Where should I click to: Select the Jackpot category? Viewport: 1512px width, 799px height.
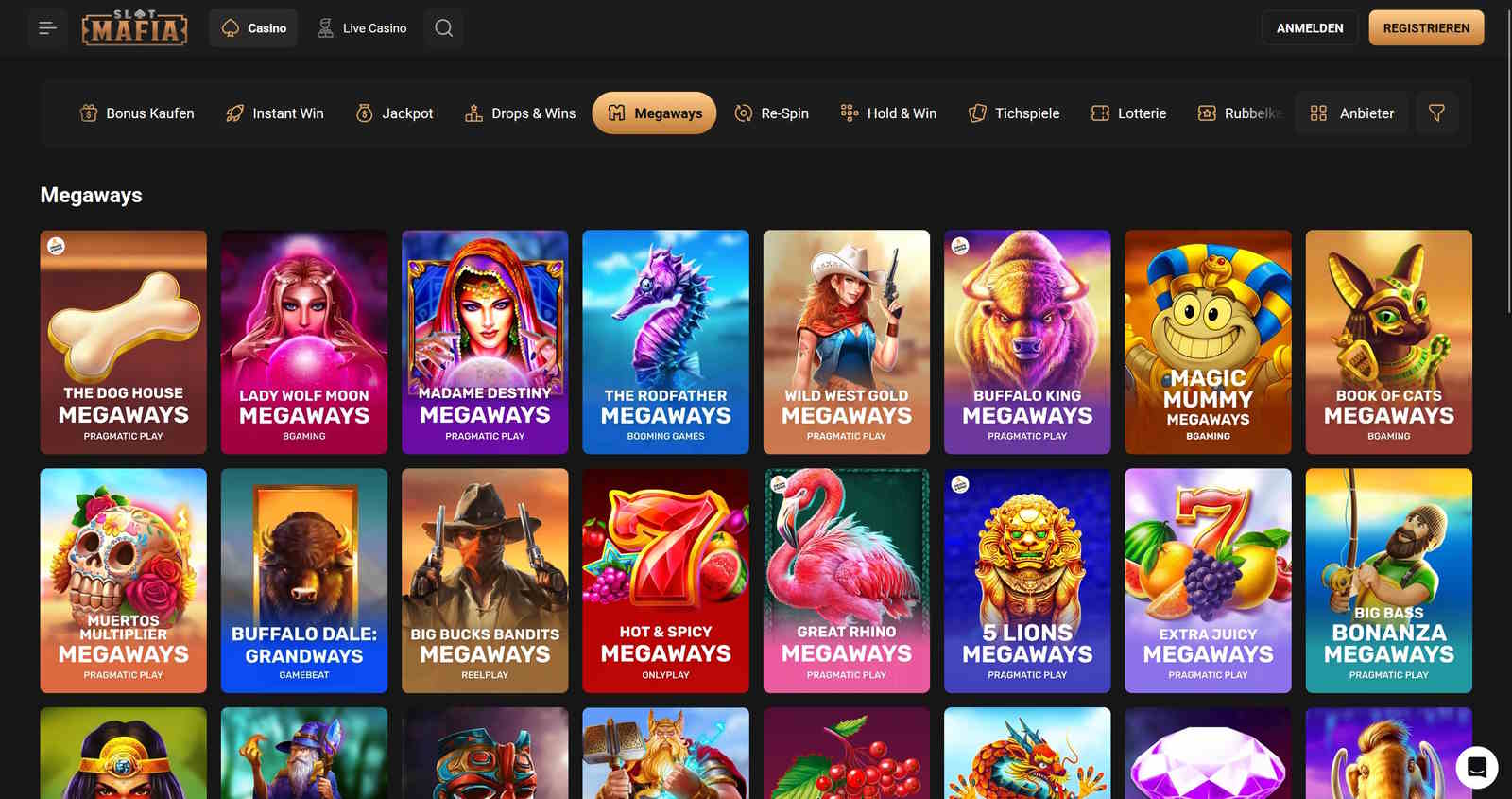[394, 113]
